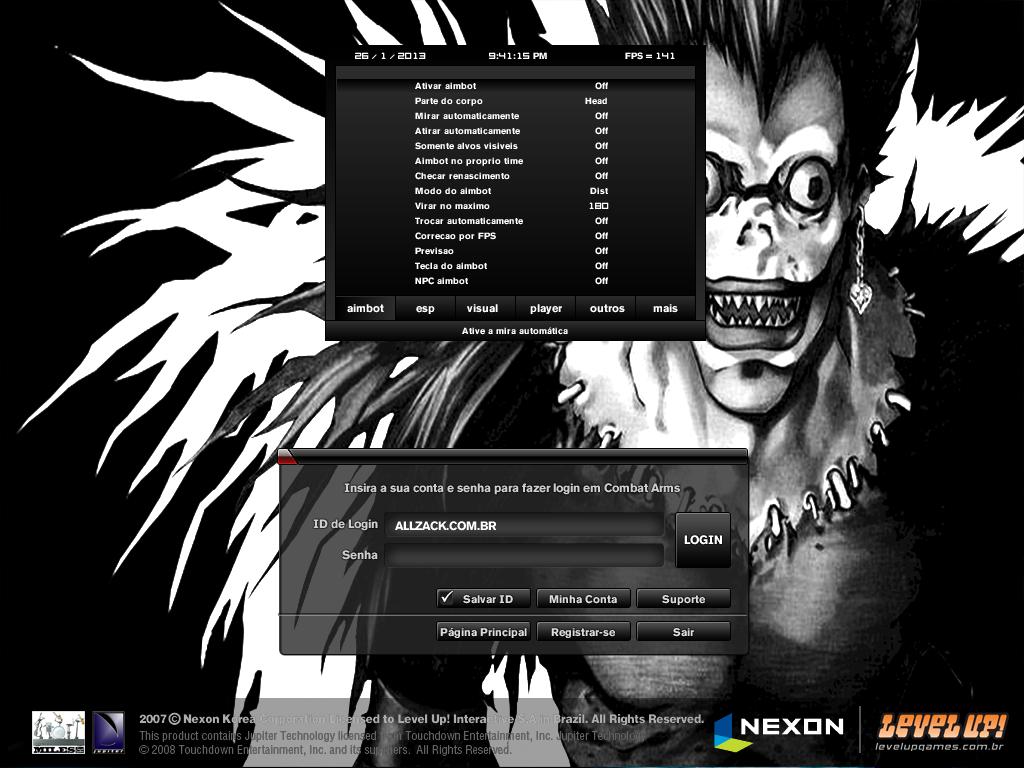
Task: Select the Tecla do aimbot label
Action: tap(451, 266)
